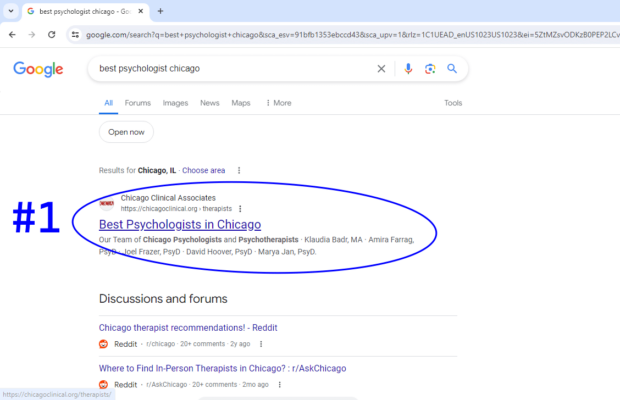Click the Google logo

(38, 69)
